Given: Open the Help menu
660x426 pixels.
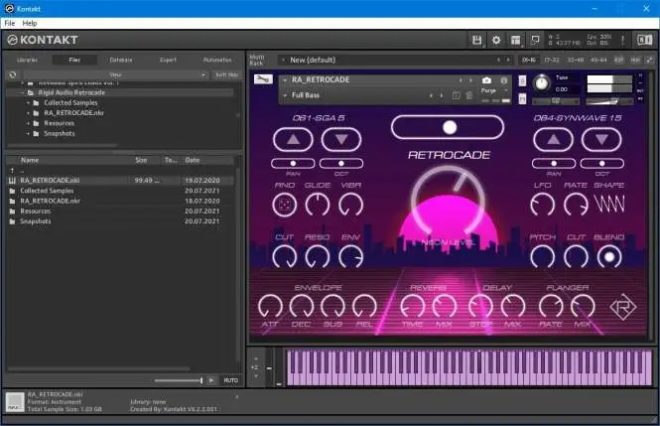Looking at the screenshot, I should (29, 23).
